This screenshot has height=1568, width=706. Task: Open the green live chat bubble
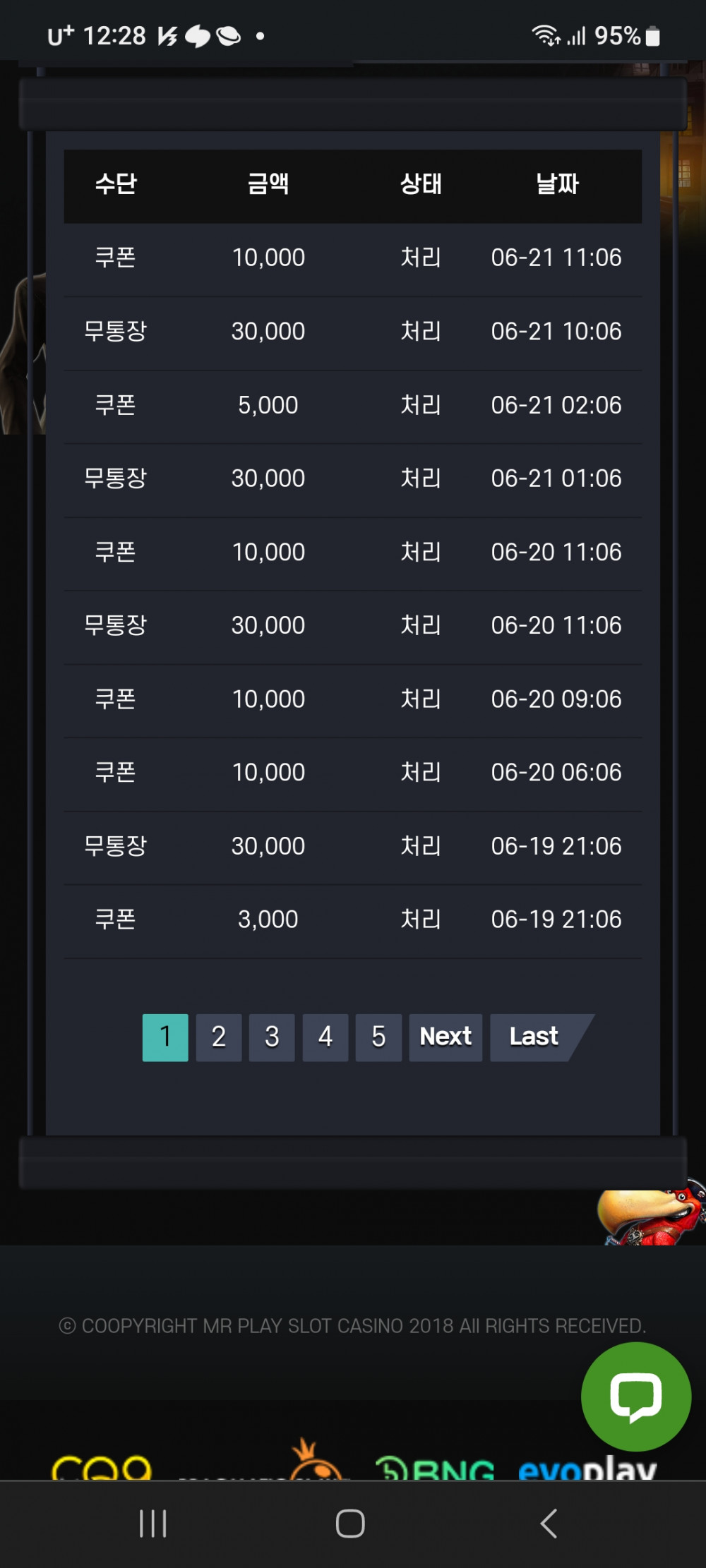tap(635, 1397)
